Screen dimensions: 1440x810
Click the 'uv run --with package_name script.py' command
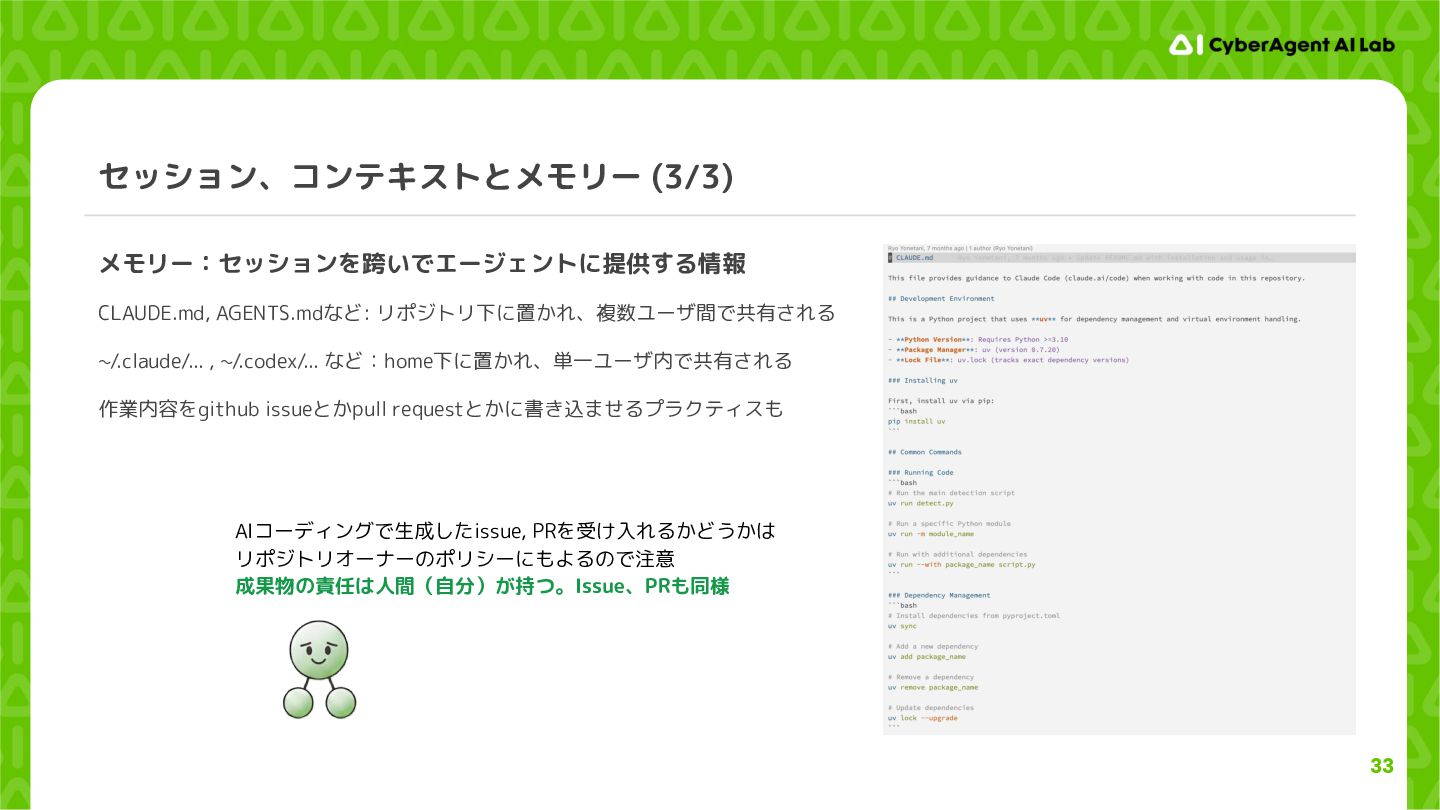961,564
